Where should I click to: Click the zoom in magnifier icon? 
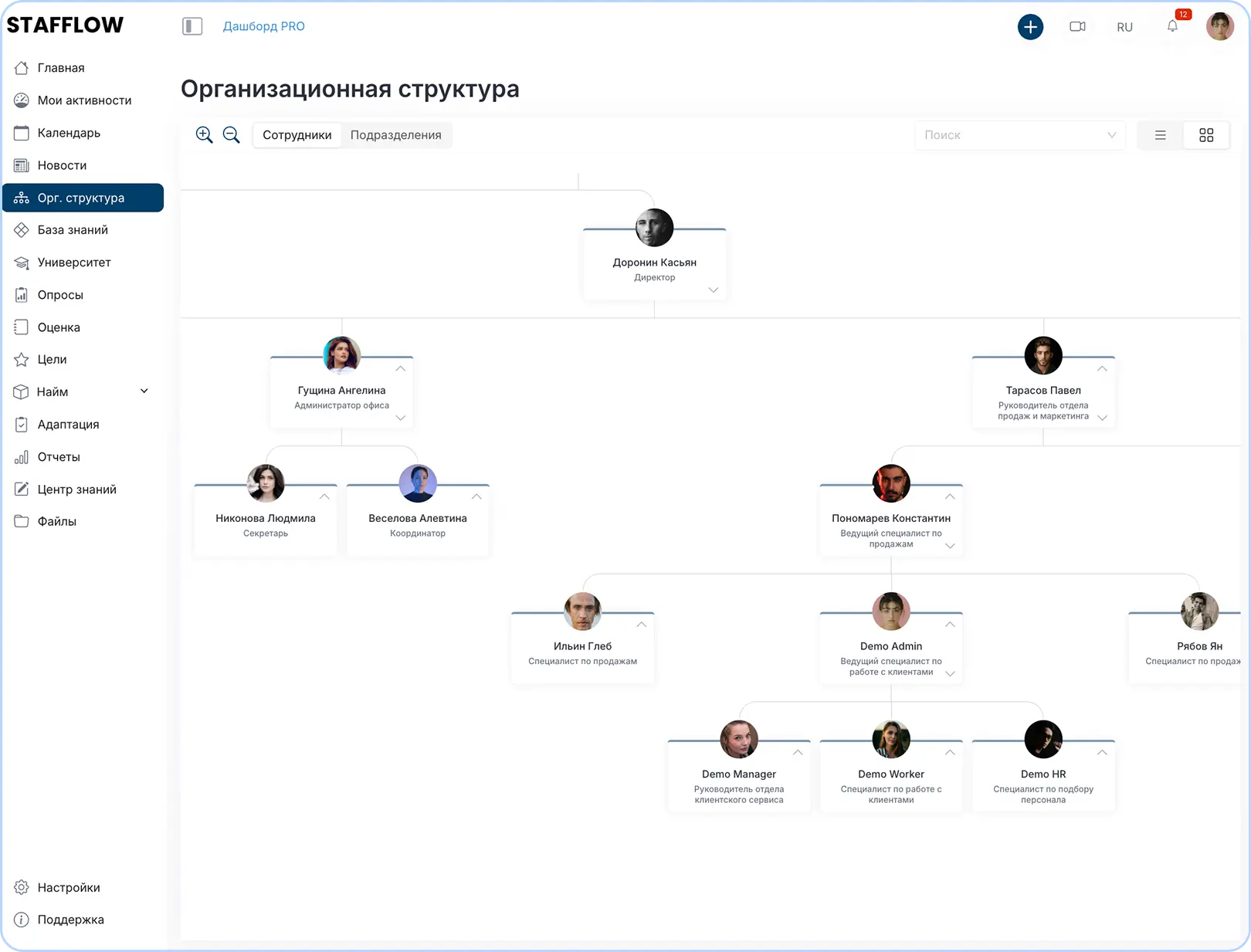point(204,135)
